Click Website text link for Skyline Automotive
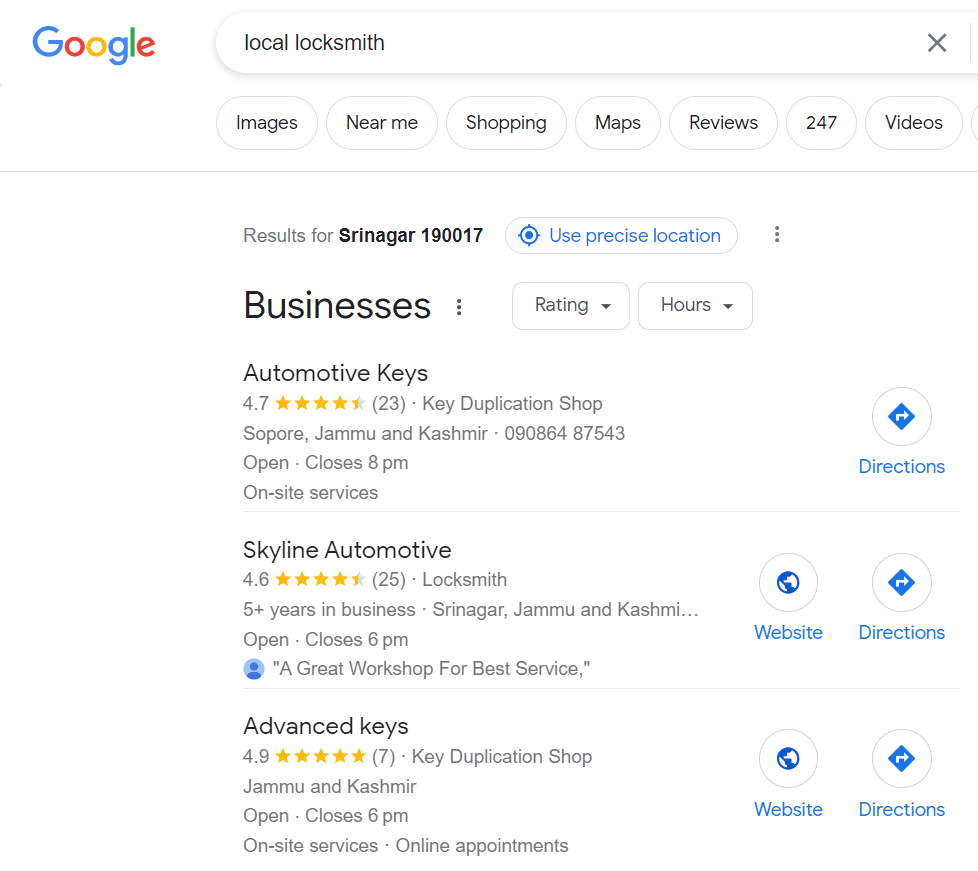 (x=788, y=633)
